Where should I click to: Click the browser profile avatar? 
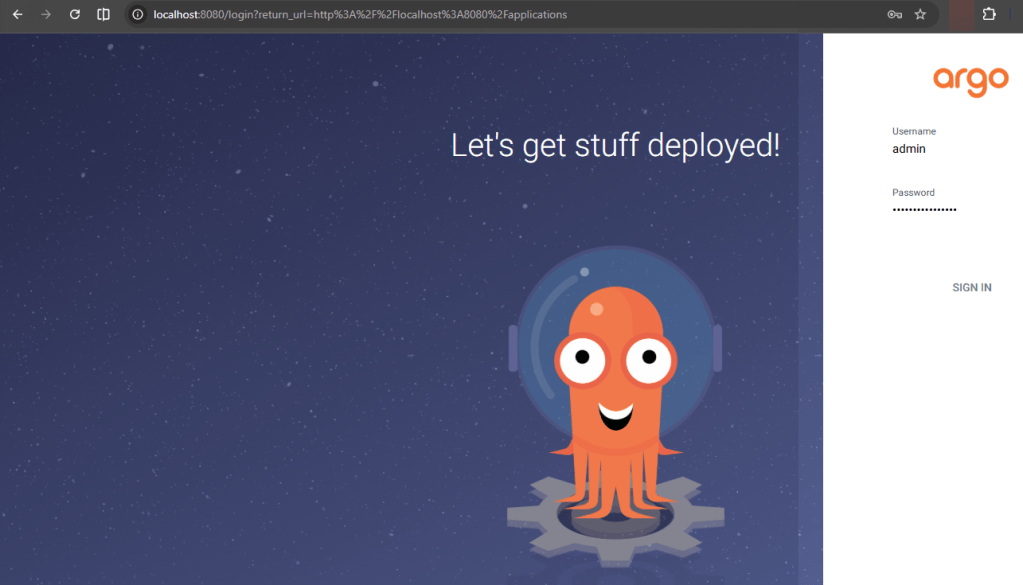click(960, 15)
